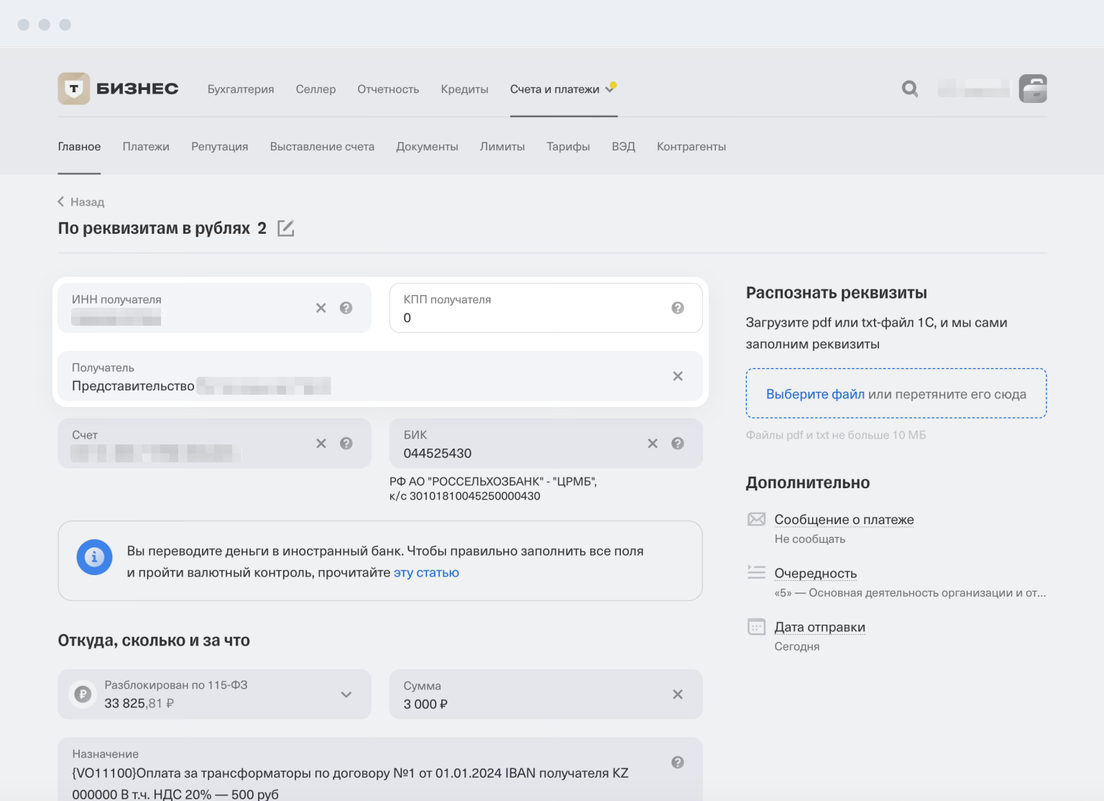Open the Очередность payment priority option
Image resolution: width=1104 pixels, height=801 pixels.
[815, 573]
